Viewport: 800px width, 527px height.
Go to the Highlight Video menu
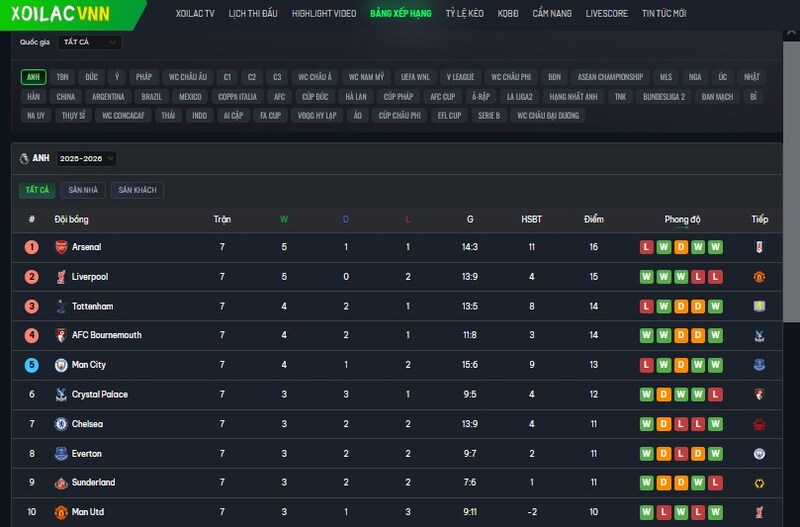[323, 14]
